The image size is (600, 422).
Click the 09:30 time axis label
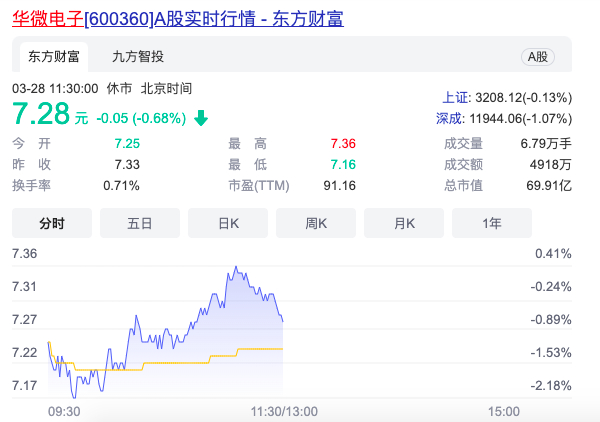[64, 412]
